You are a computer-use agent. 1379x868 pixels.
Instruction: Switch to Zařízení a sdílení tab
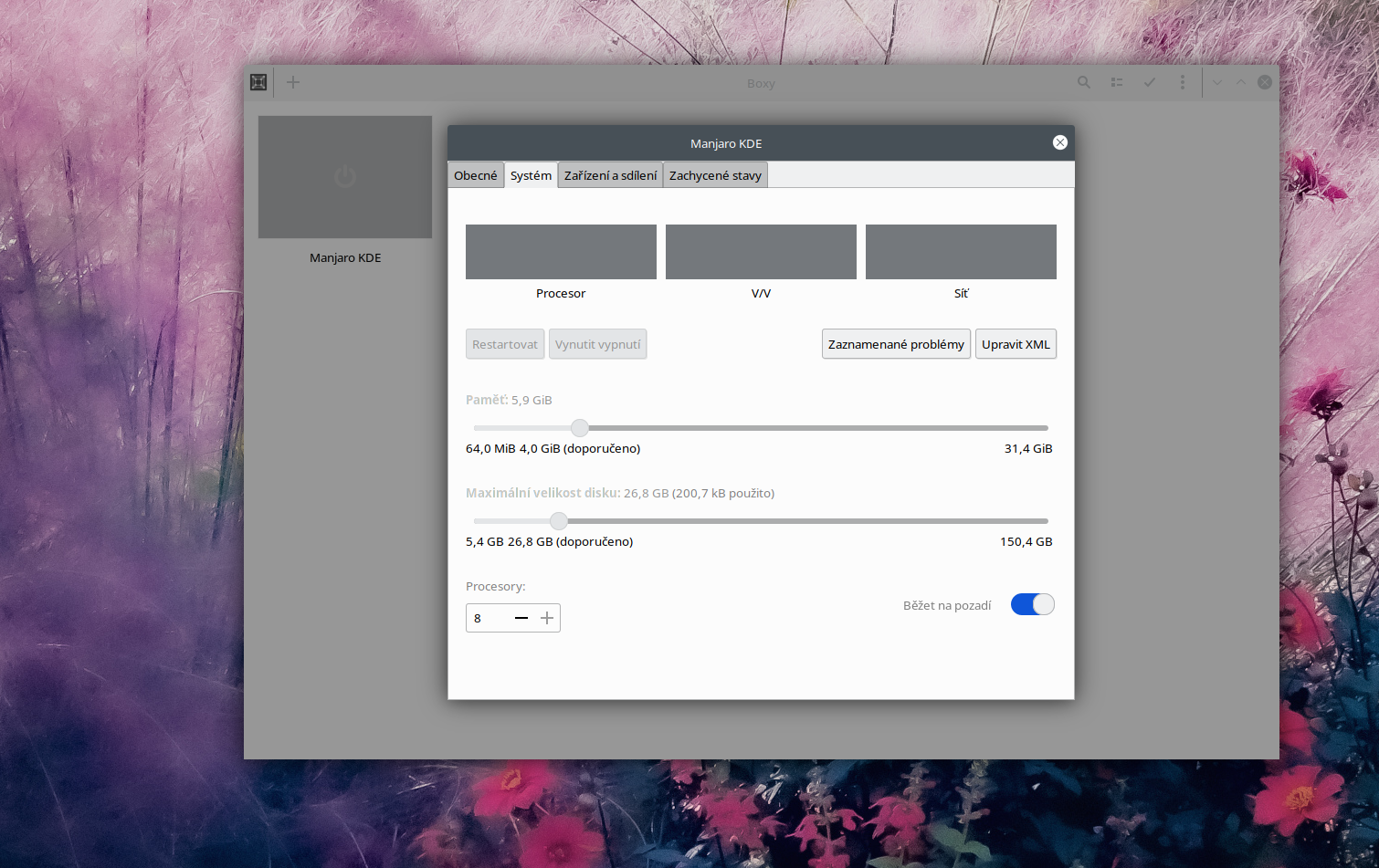coord(611,175)
